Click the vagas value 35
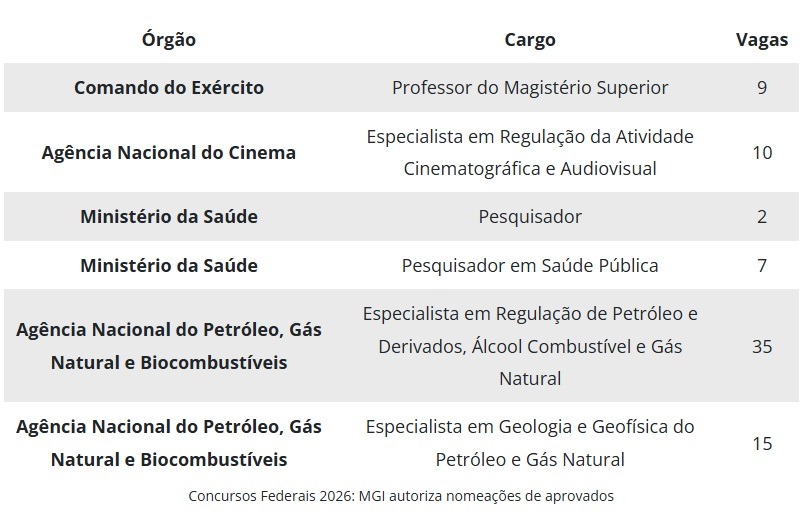 (762, 346)
